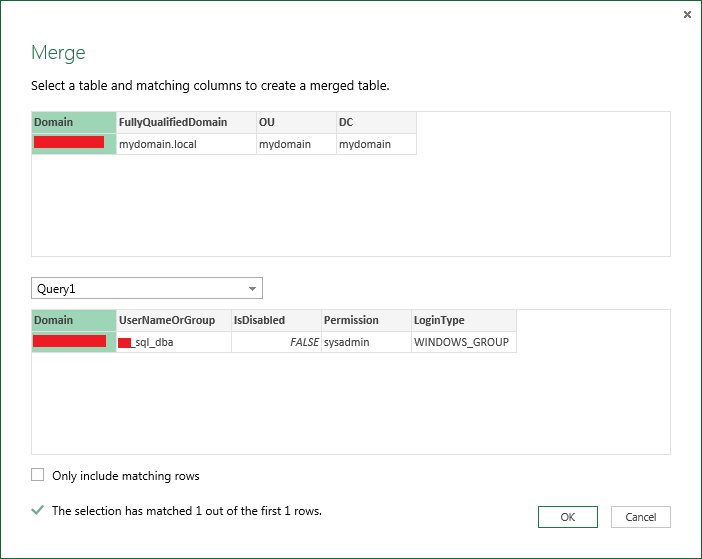
Task: Click the WINDOWS_GROUP cell
Action: click(x=463, y=342)
